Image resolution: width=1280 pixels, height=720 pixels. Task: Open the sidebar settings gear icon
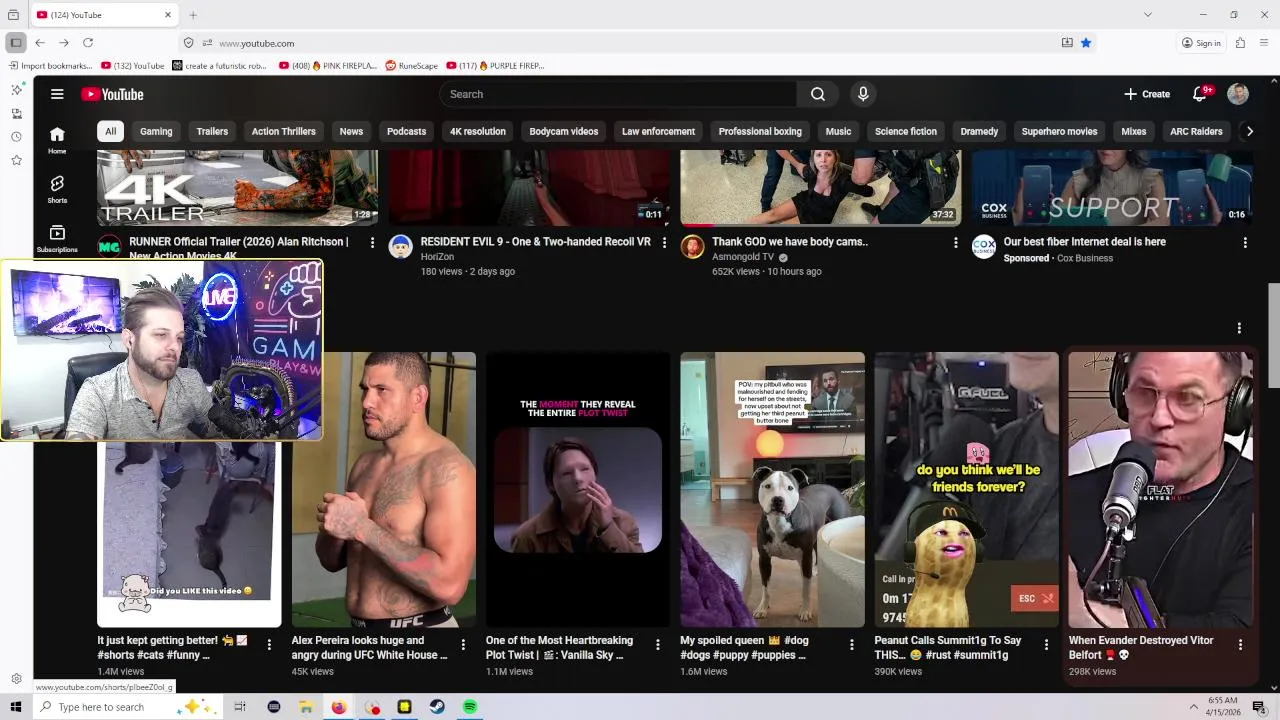16,679
